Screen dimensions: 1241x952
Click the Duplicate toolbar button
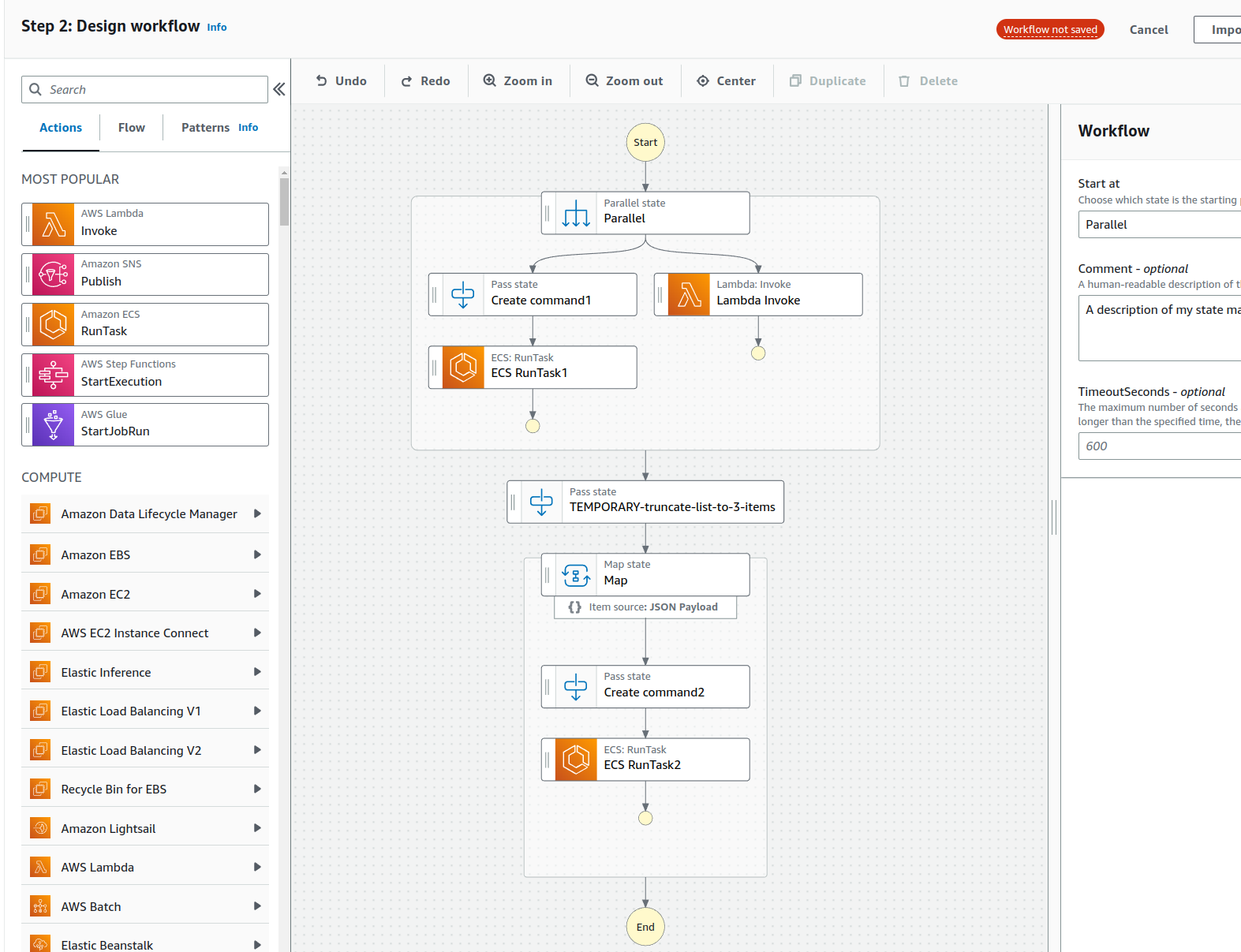(x=828, y=81)
